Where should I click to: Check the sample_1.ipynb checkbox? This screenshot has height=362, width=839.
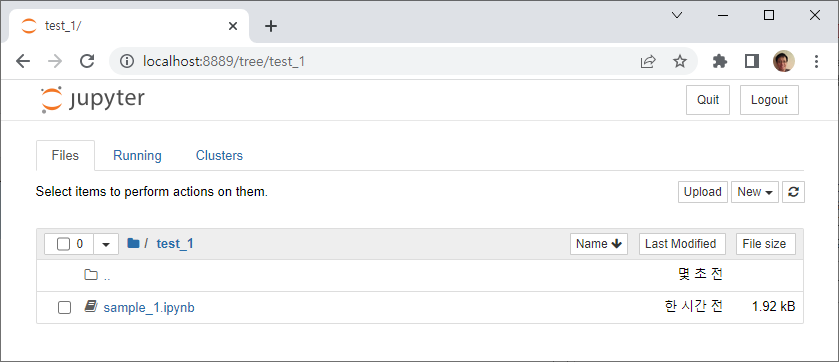point(64,307)
